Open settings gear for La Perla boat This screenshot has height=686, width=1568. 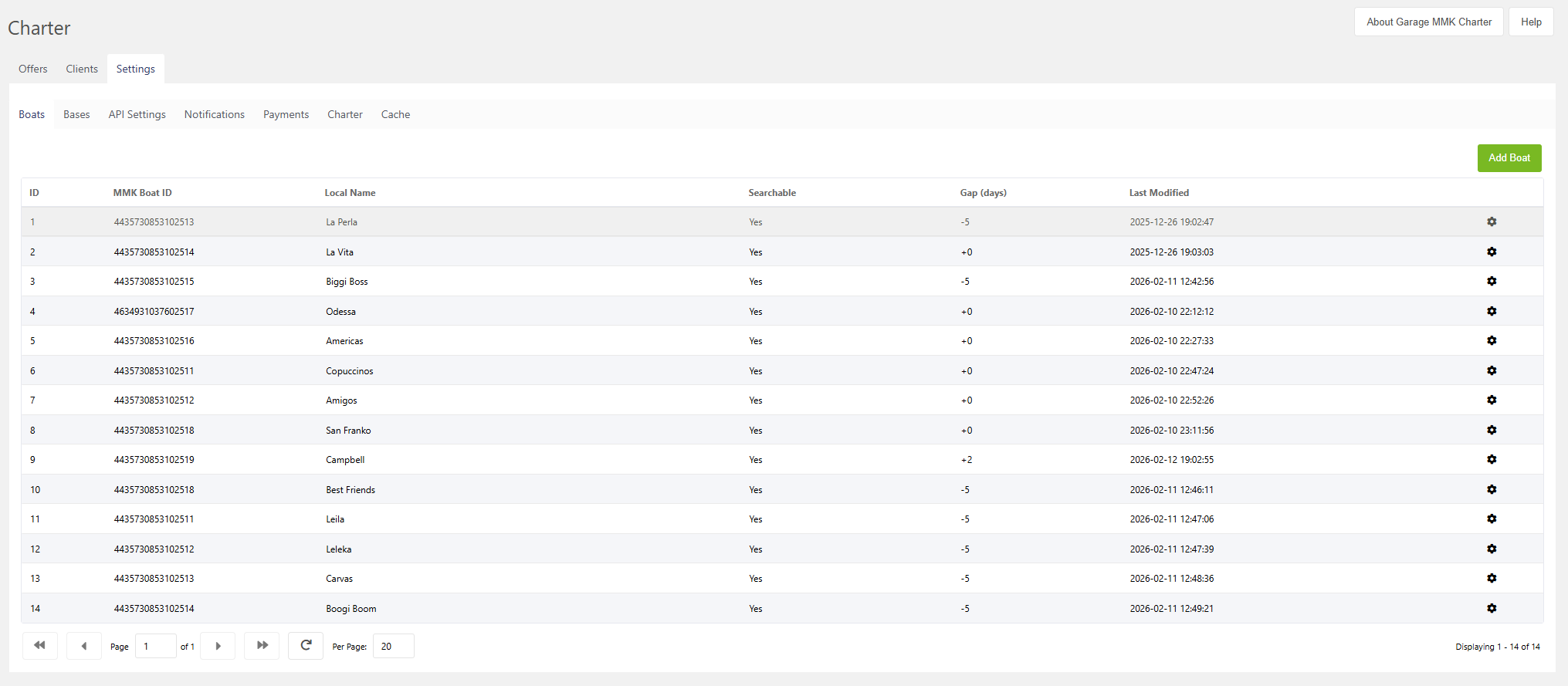[1492, 221]
